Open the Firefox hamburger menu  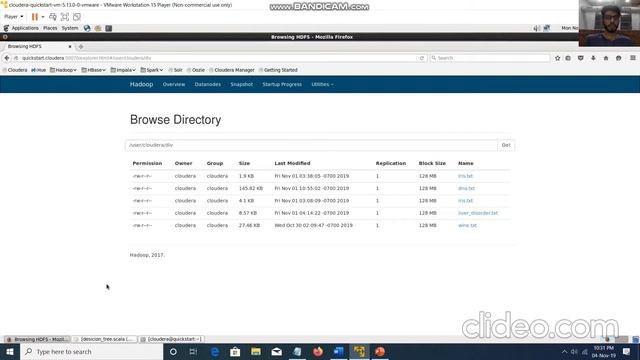(633, 58)
